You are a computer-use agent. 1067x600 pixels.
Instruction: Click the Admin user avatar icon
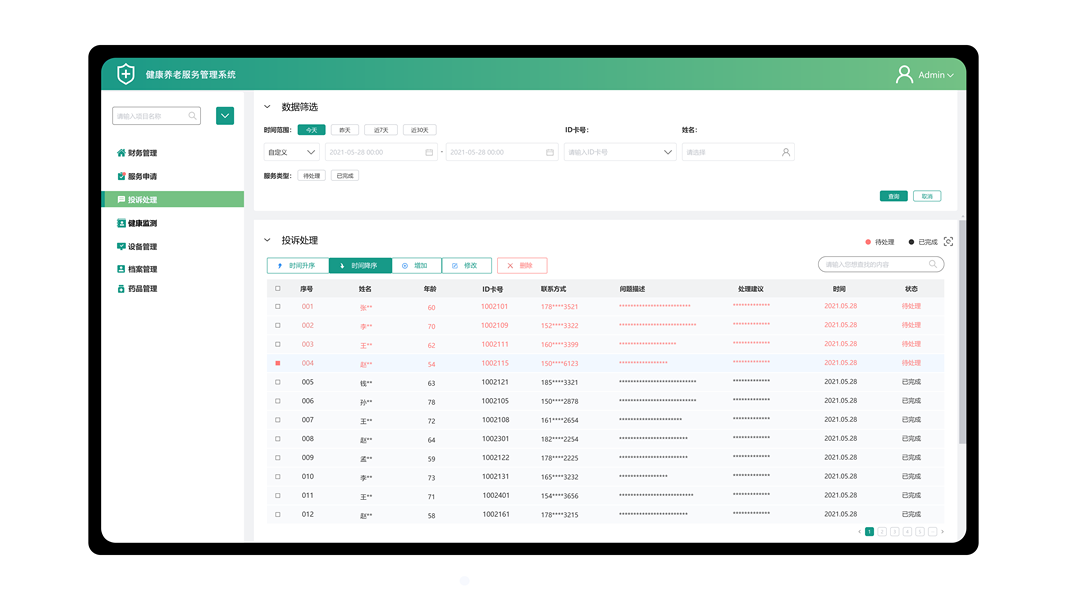904,74
